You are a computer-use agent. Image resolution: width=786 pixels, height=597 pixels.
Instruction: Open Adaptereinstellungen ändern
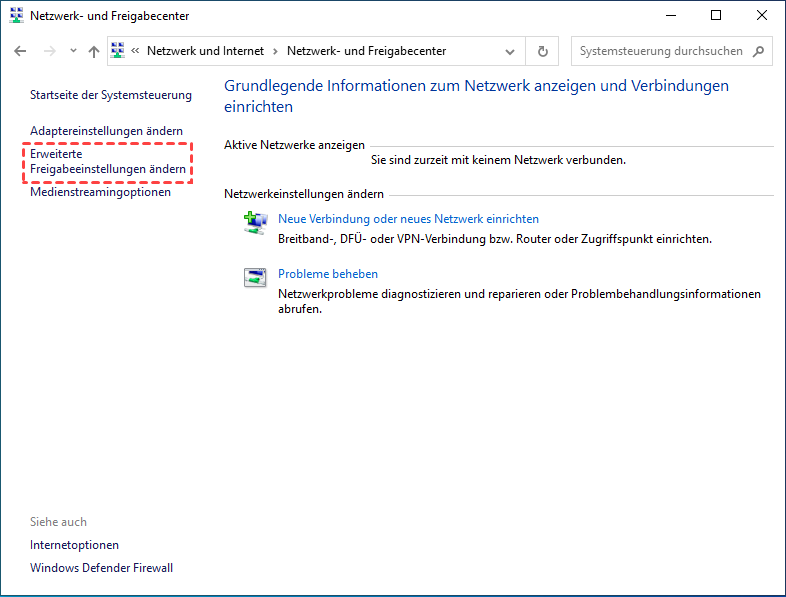[x=106, y=131]
